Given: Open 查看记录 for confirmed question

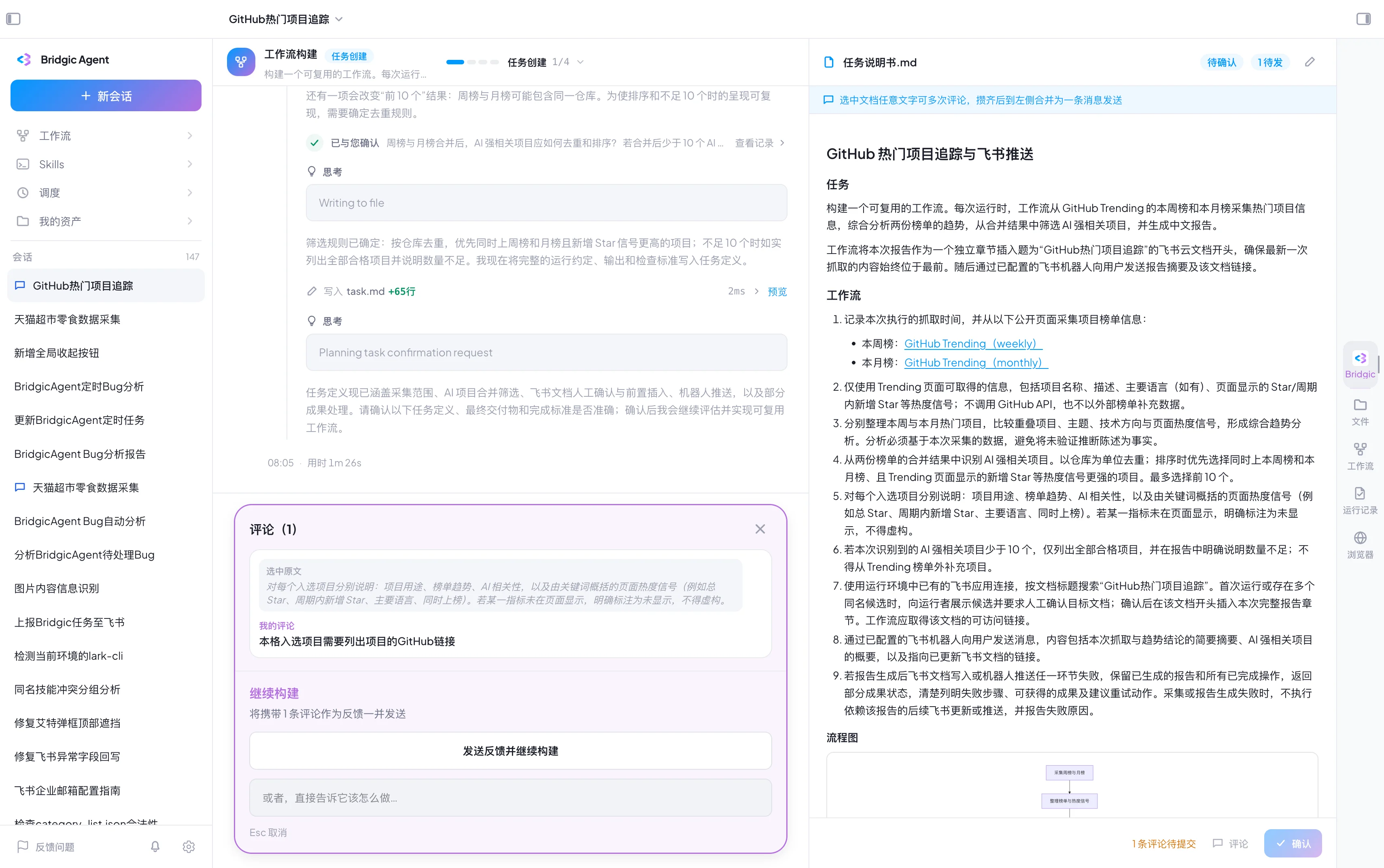Looking at the screenshot, I should [x=759, y=143].
